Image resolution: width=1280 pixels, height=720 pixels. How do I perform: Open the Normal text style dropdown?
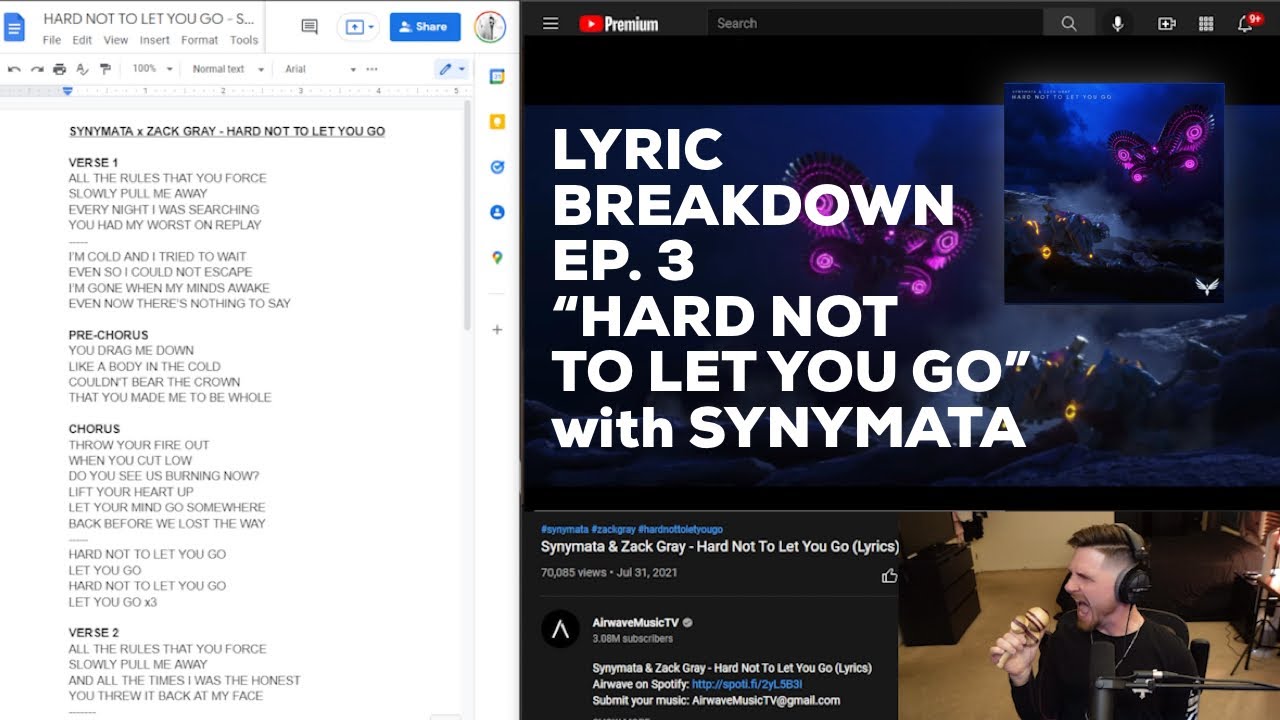point(228,69)
